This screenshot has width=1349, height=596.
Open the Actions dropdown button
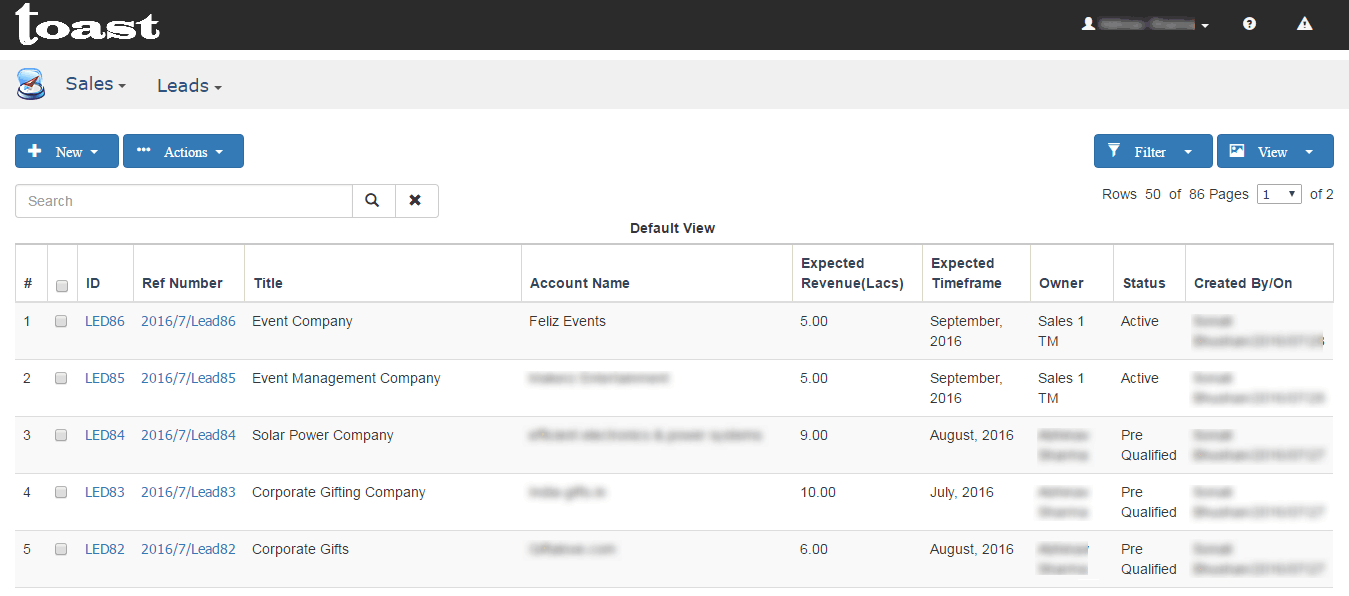pyautogui.click(x=183, y=152)
